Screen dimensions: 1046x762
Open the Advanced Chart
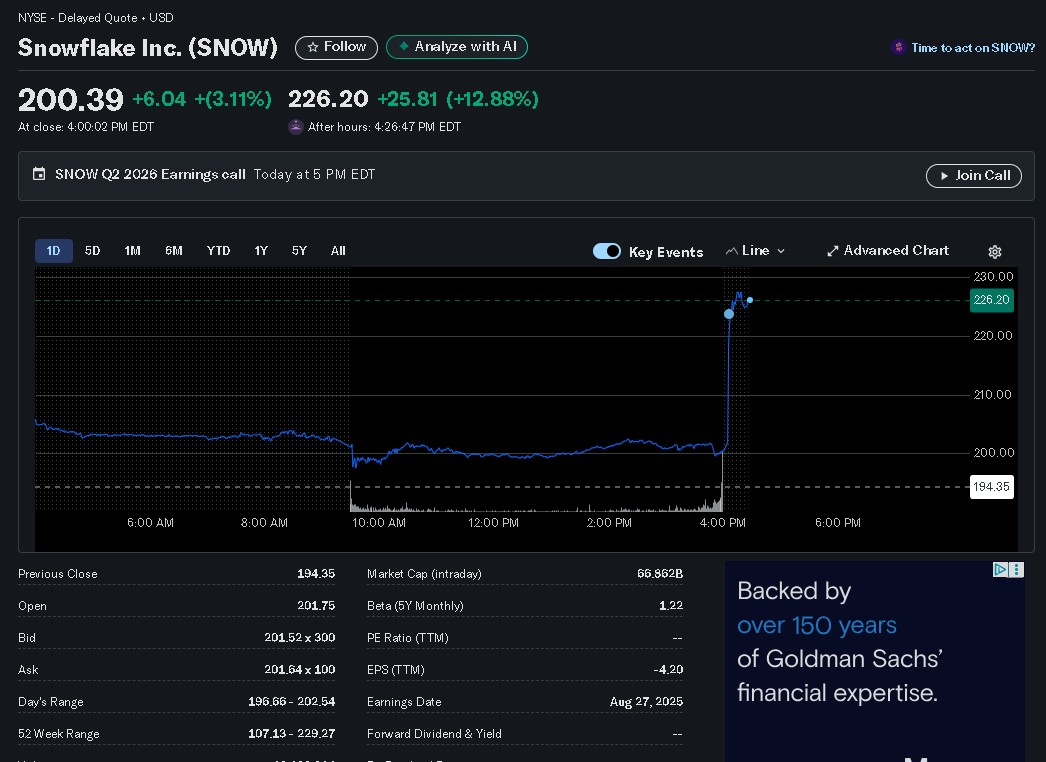[x=888, y=251]
